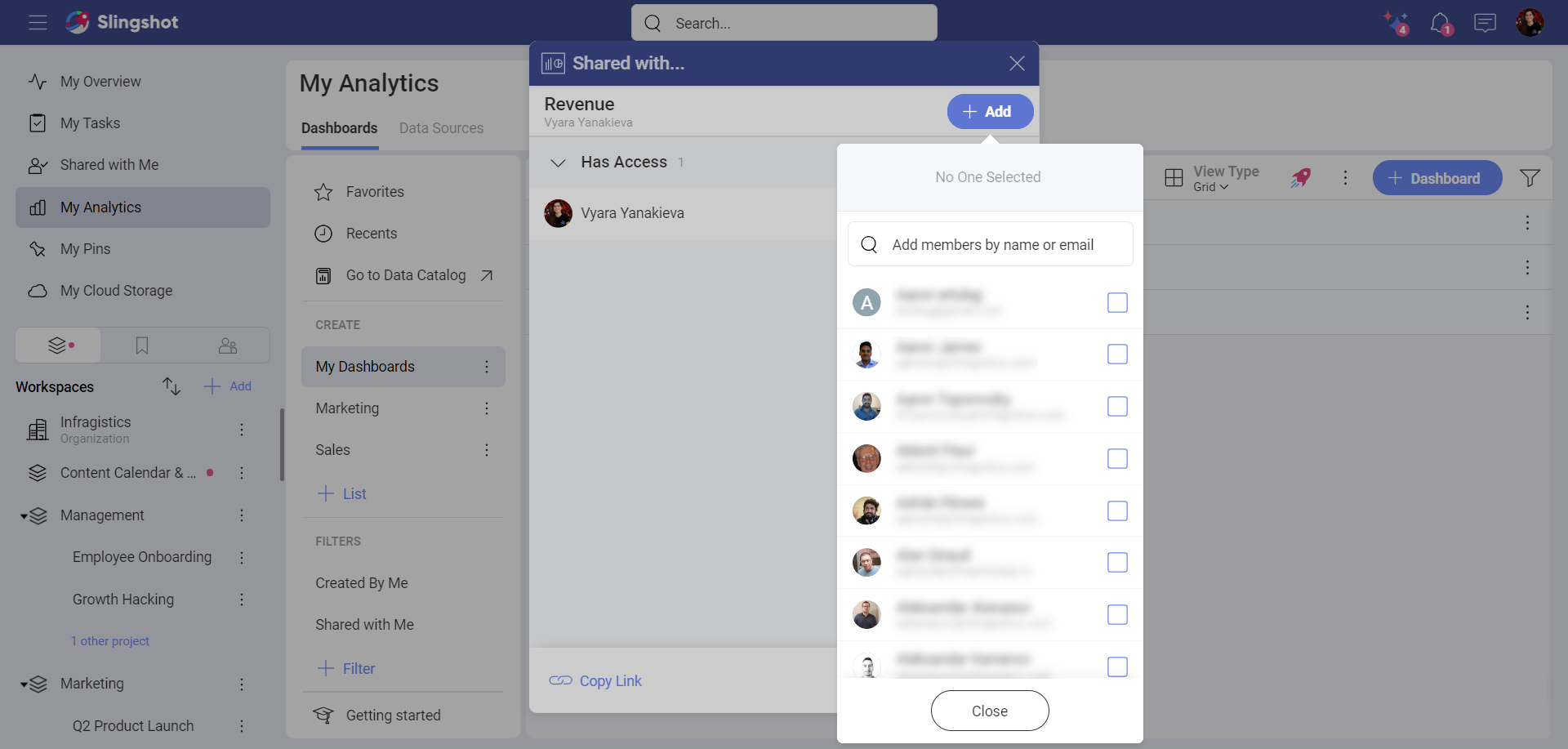Open Infragistics options menu
This screenshot has width=1568, height=749.
[x=242, y=430]
